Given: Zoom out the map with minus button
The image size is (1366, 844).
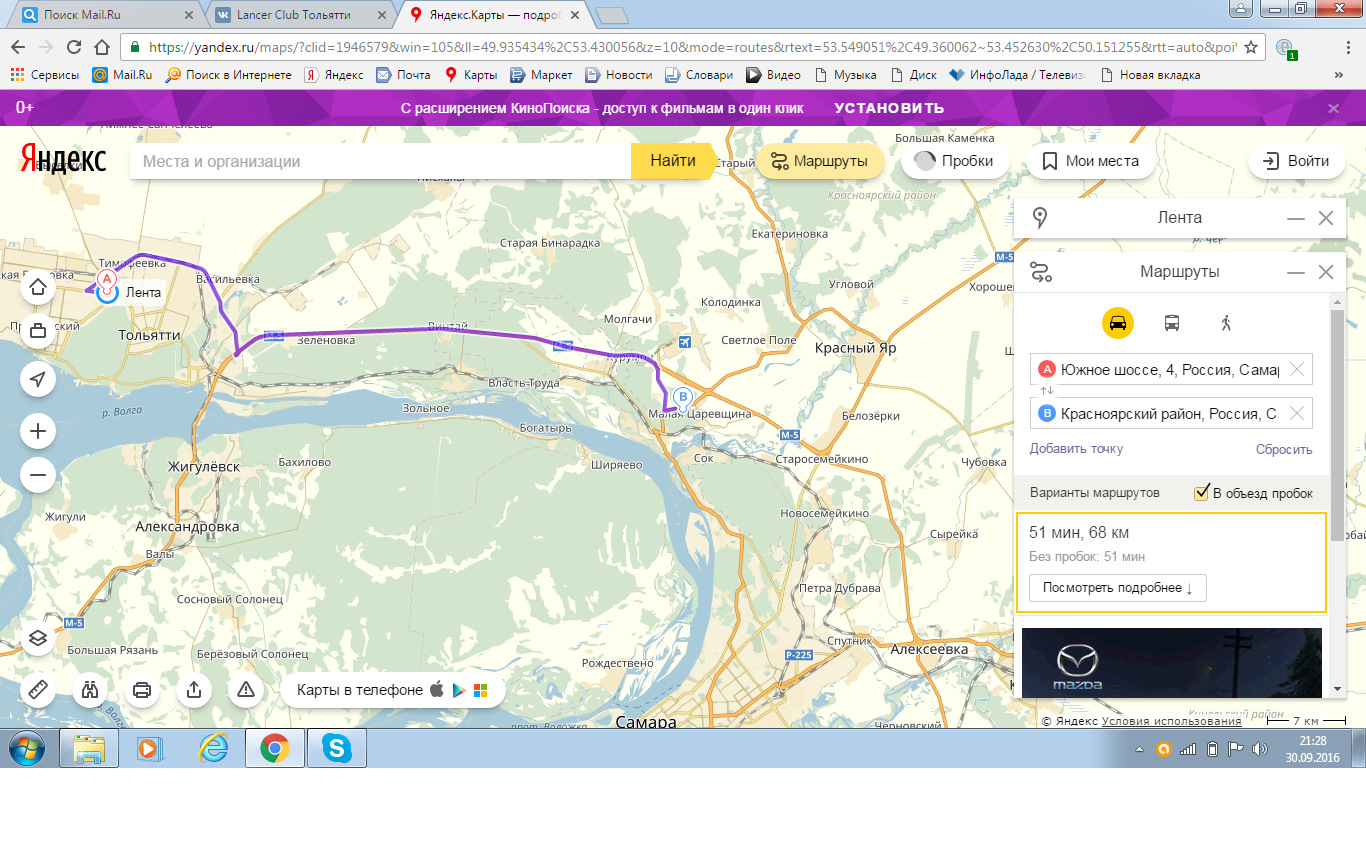Looking at the screenshot, I should [38, 475].
